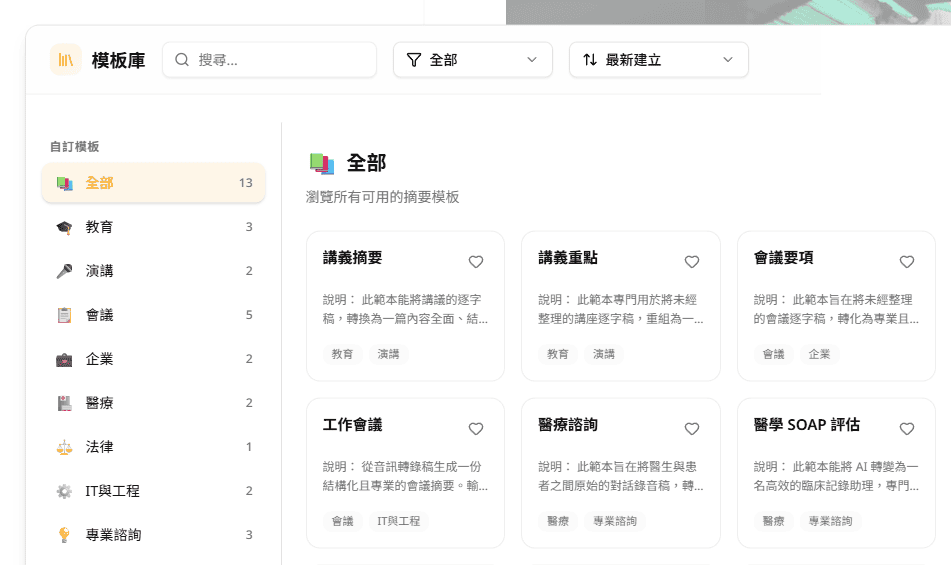Click the 教育 tag on 講義重點 card

point(557,354)
